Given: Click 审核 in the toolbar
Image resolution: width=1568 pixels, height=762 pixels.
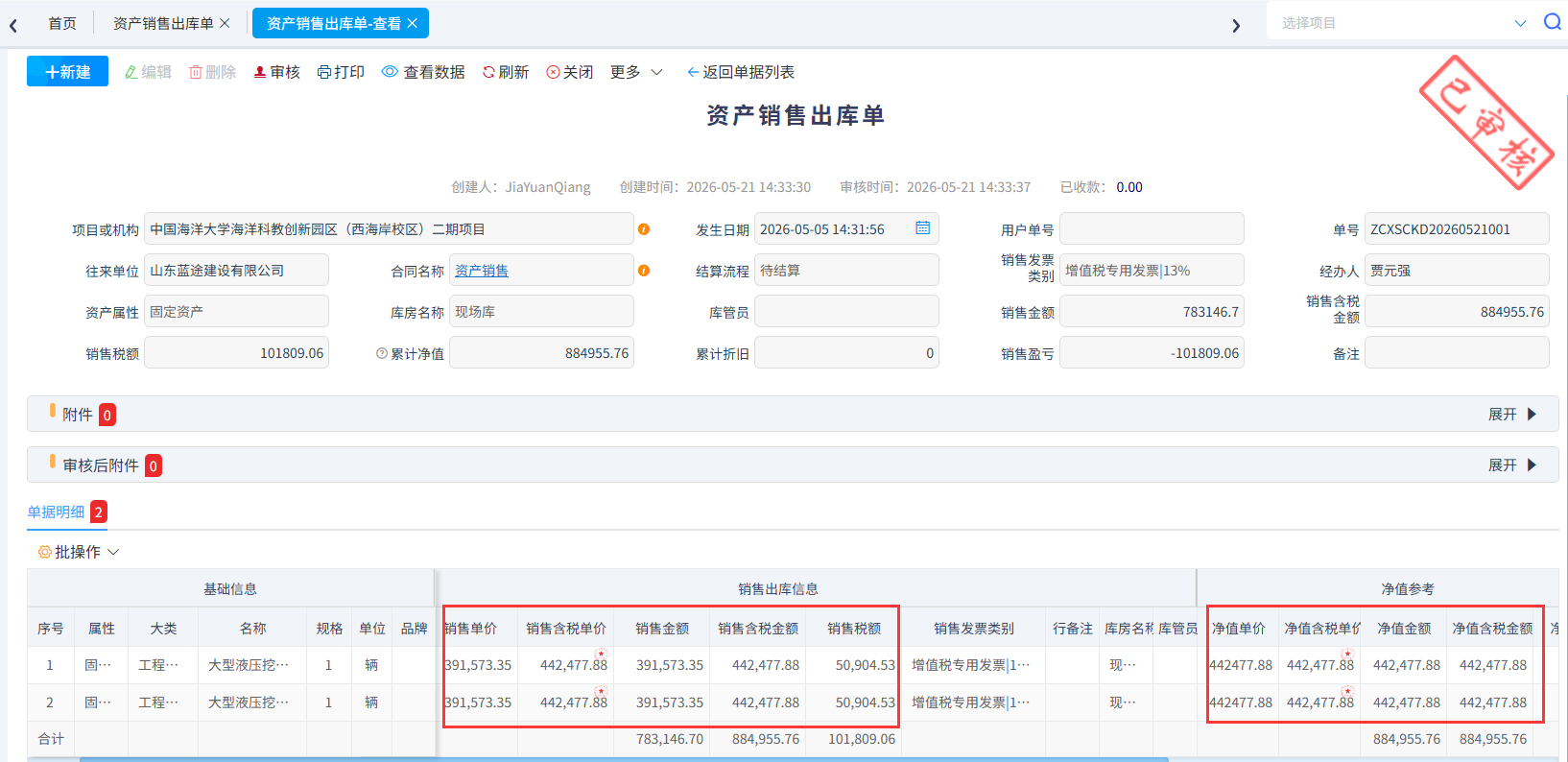Looking at the screenshot, I should coord(276,72).
